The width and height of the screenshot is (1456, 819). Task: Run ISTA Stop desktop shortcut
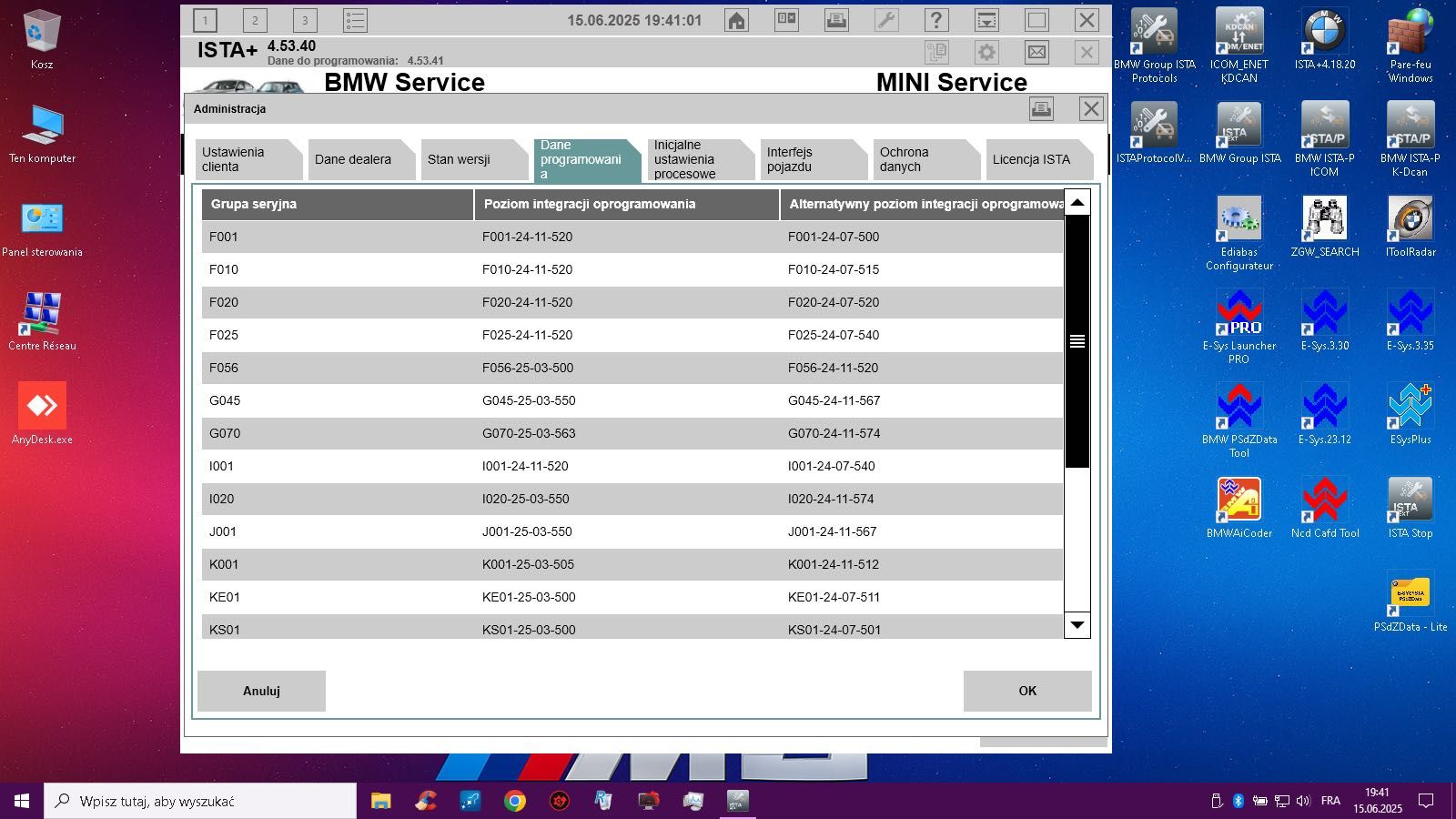pos(1410,508)
